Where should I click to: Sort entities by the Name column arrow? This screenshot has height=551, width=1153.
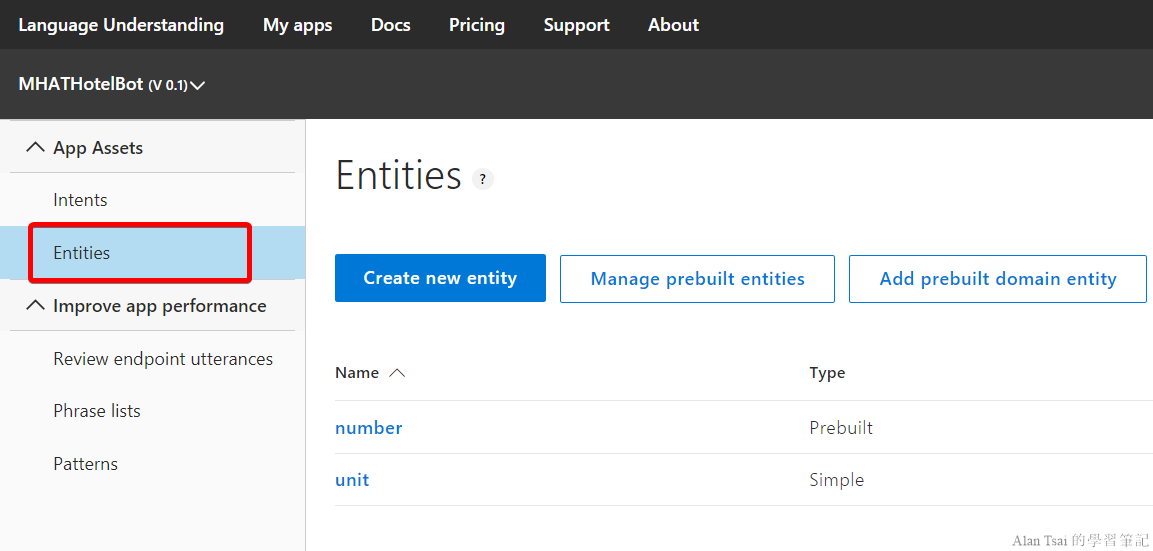click(397, 373)
